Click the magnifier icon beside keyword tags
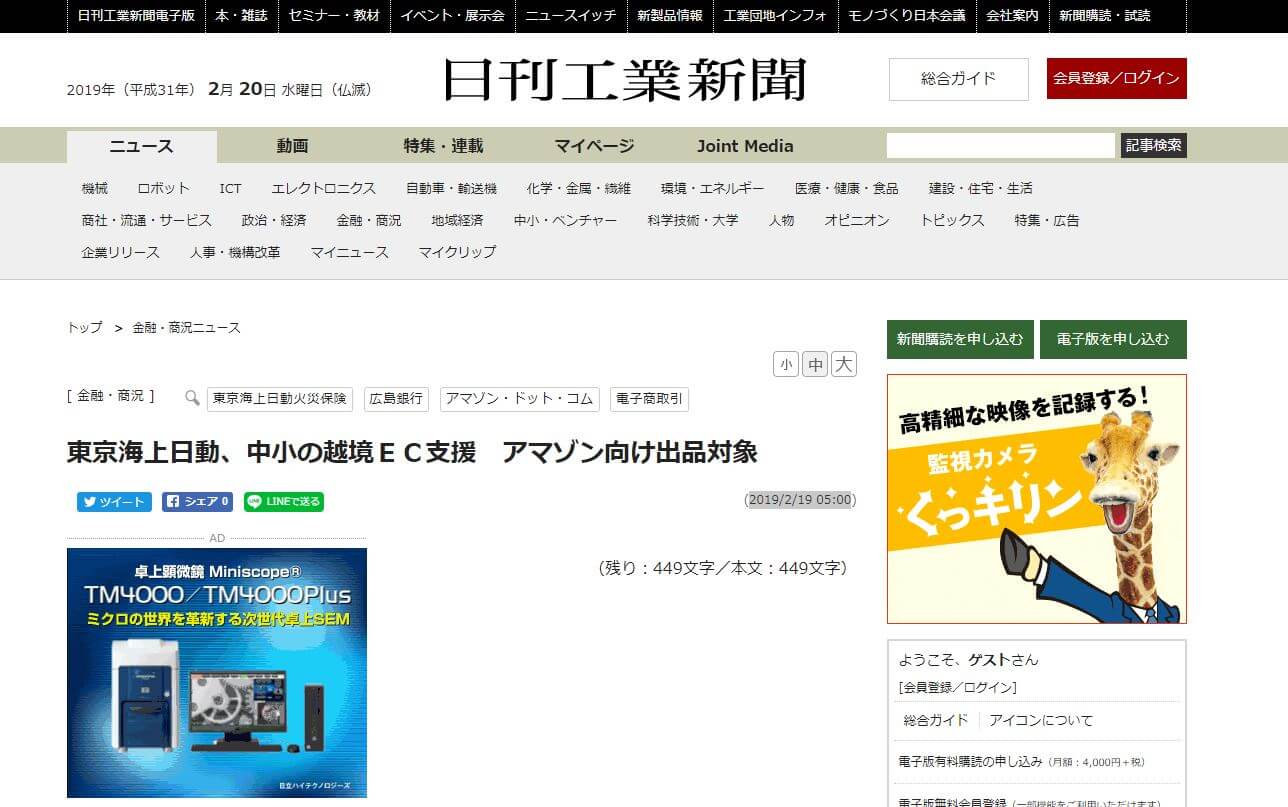Viewport: 1288px width, 807px height. [x=192, y=398]
